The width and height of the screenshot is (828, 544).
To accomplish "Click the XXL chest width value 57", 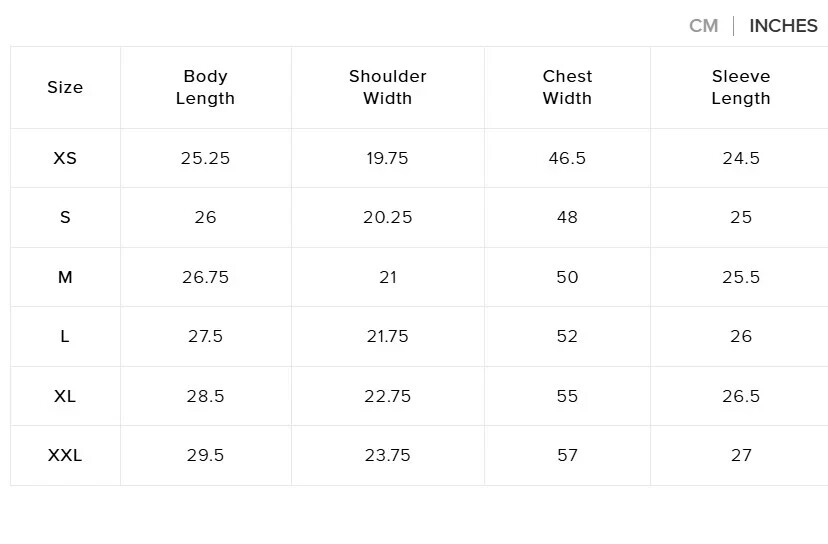I will click(x=567, y=455).
